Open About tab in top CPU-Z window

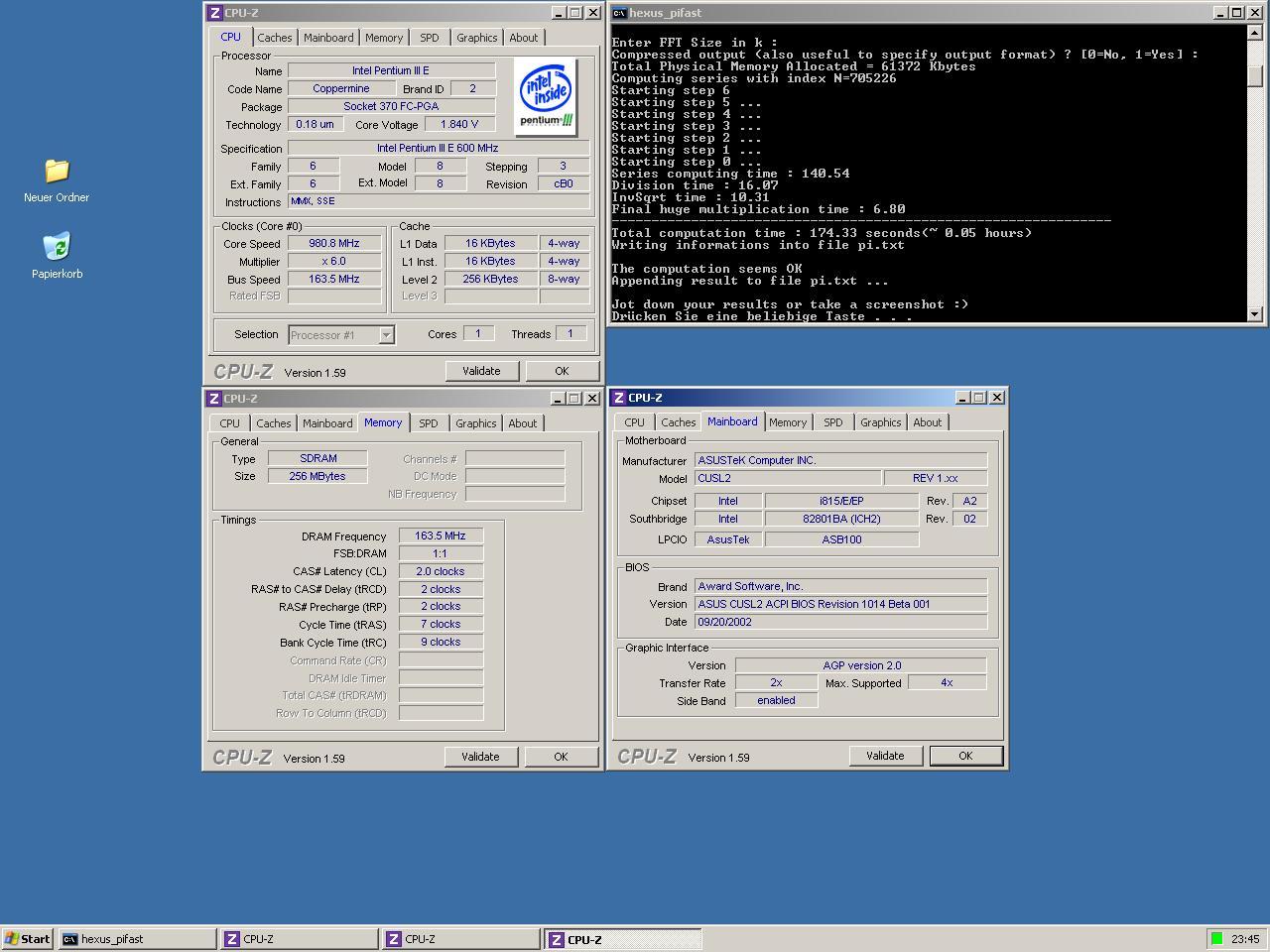tap(524, 38)
